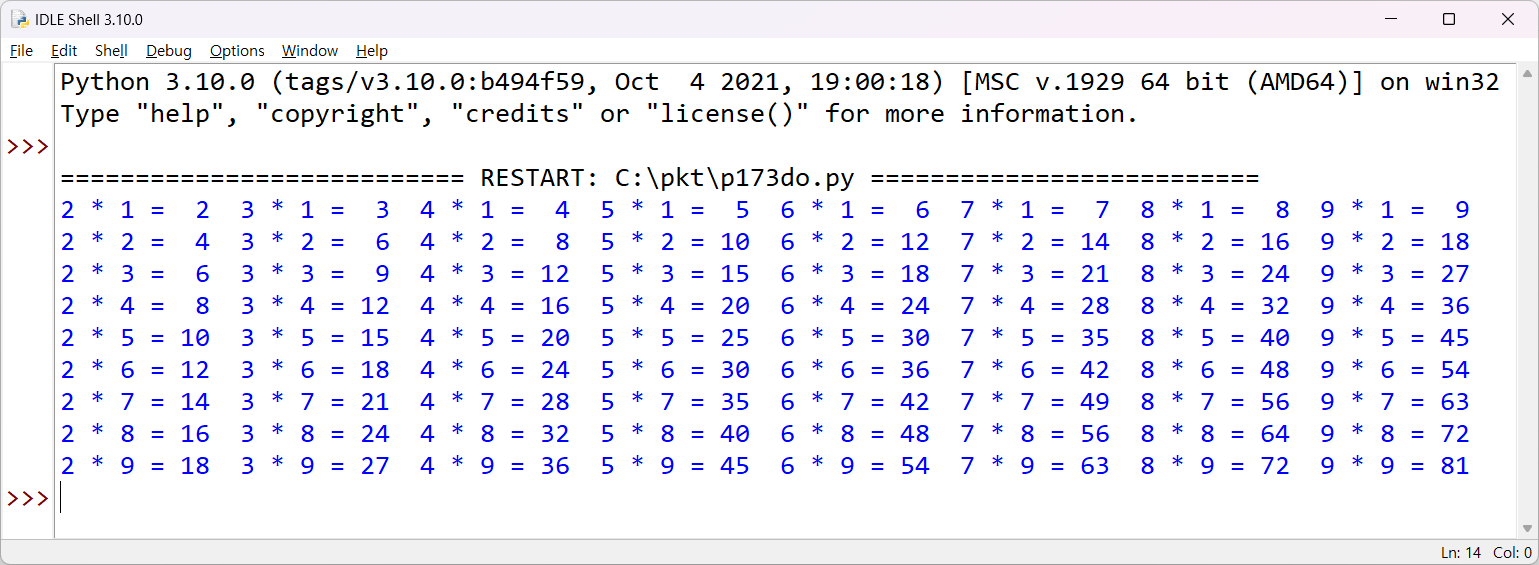Click the IDLE Python icon in title bar
Image resolution: width=1539 pixels, height=565 pixels.
pyautogui.click(x=19, y=19)
